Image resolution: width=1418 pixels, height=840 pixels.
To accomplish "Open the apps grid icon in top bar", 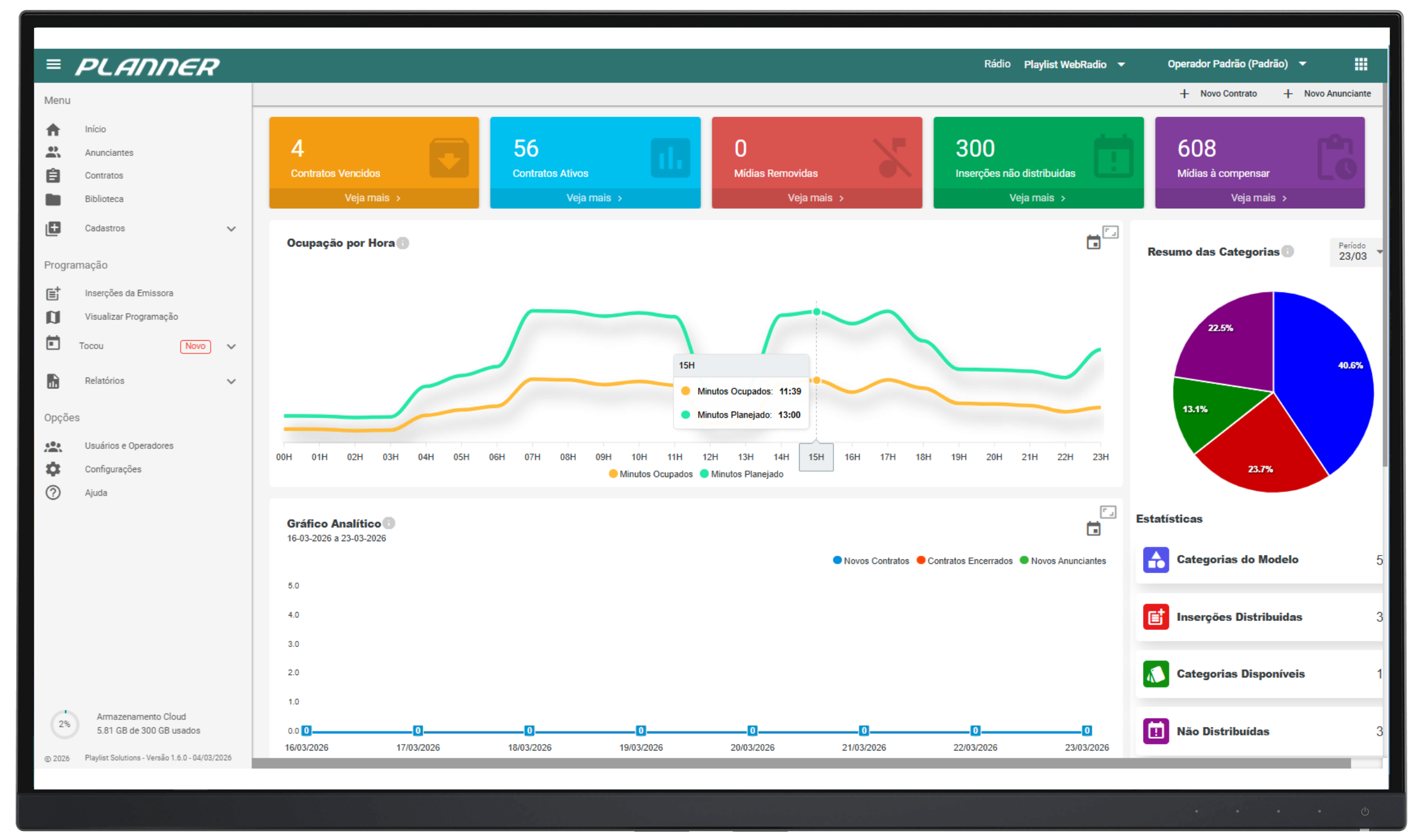I will (1361, 64).
